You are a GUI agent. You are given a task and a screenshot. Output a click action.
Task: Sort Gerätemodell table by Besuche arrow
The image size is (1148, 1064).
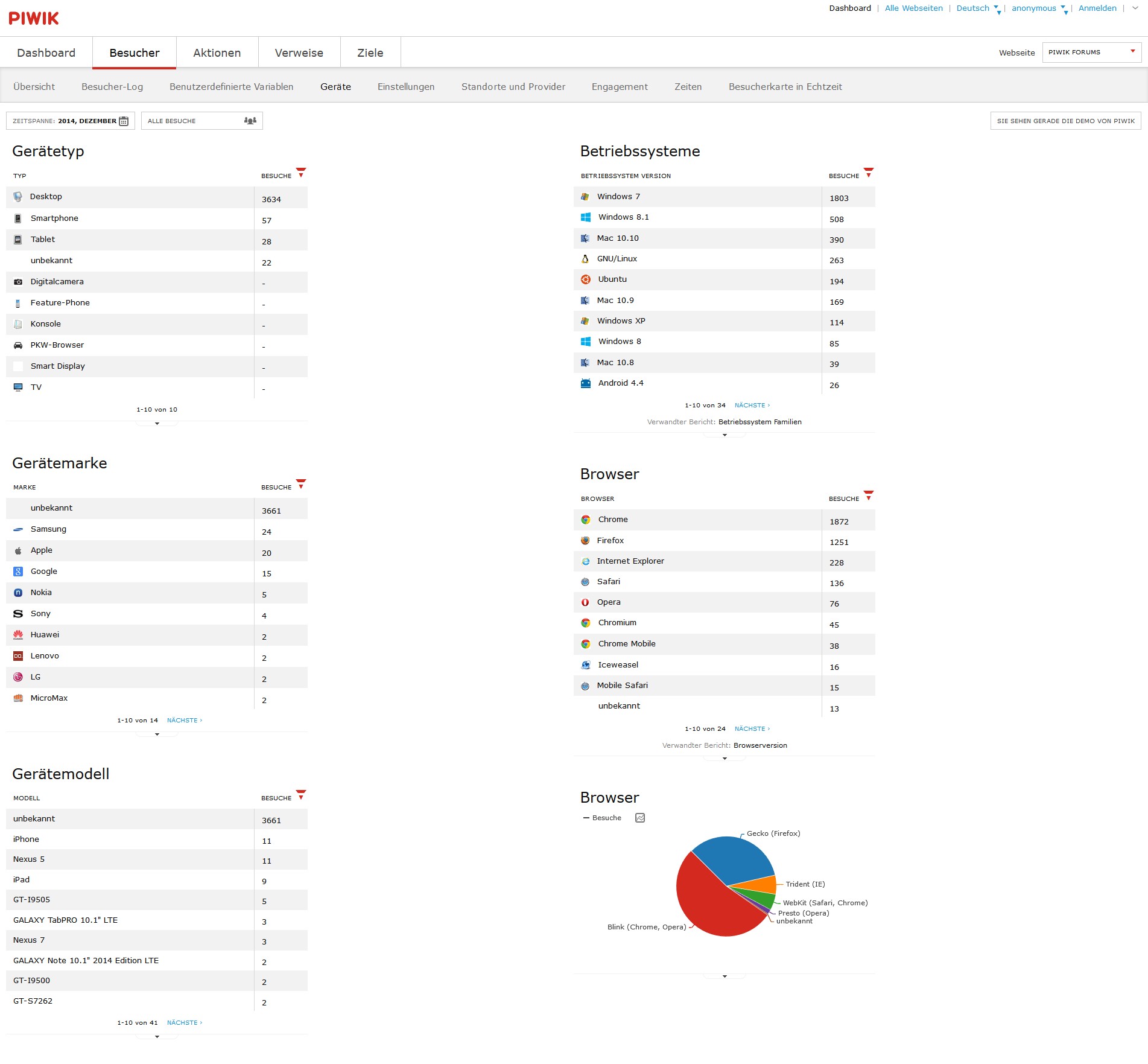[301, 795]
